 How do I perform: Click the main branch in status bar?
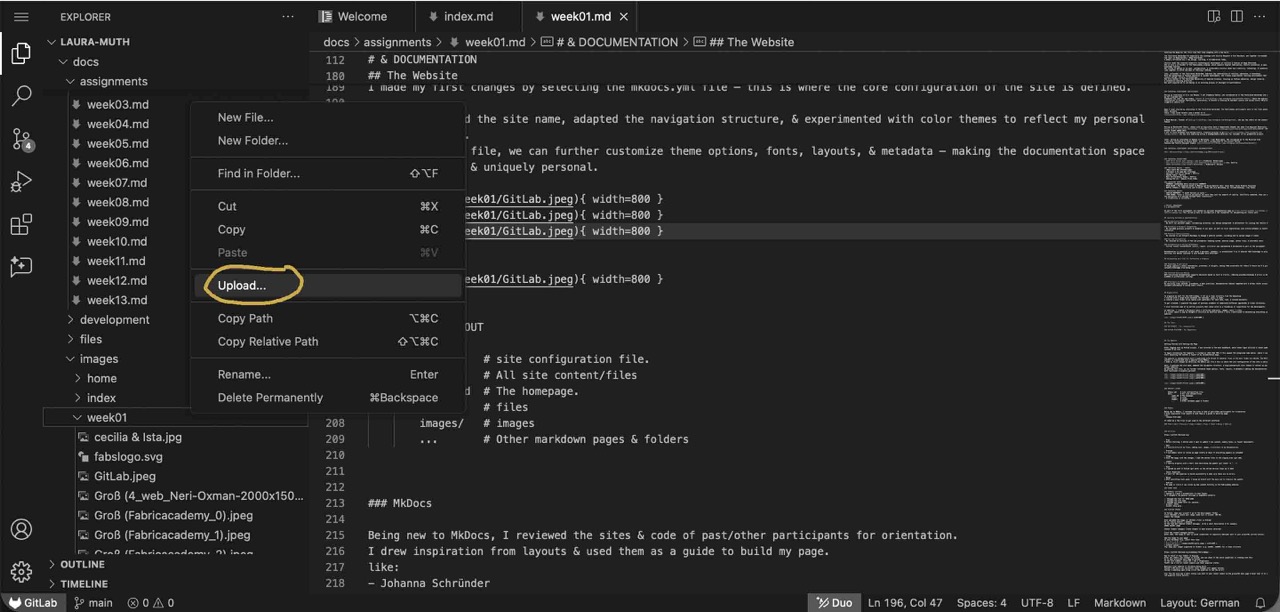pos(93,603)
